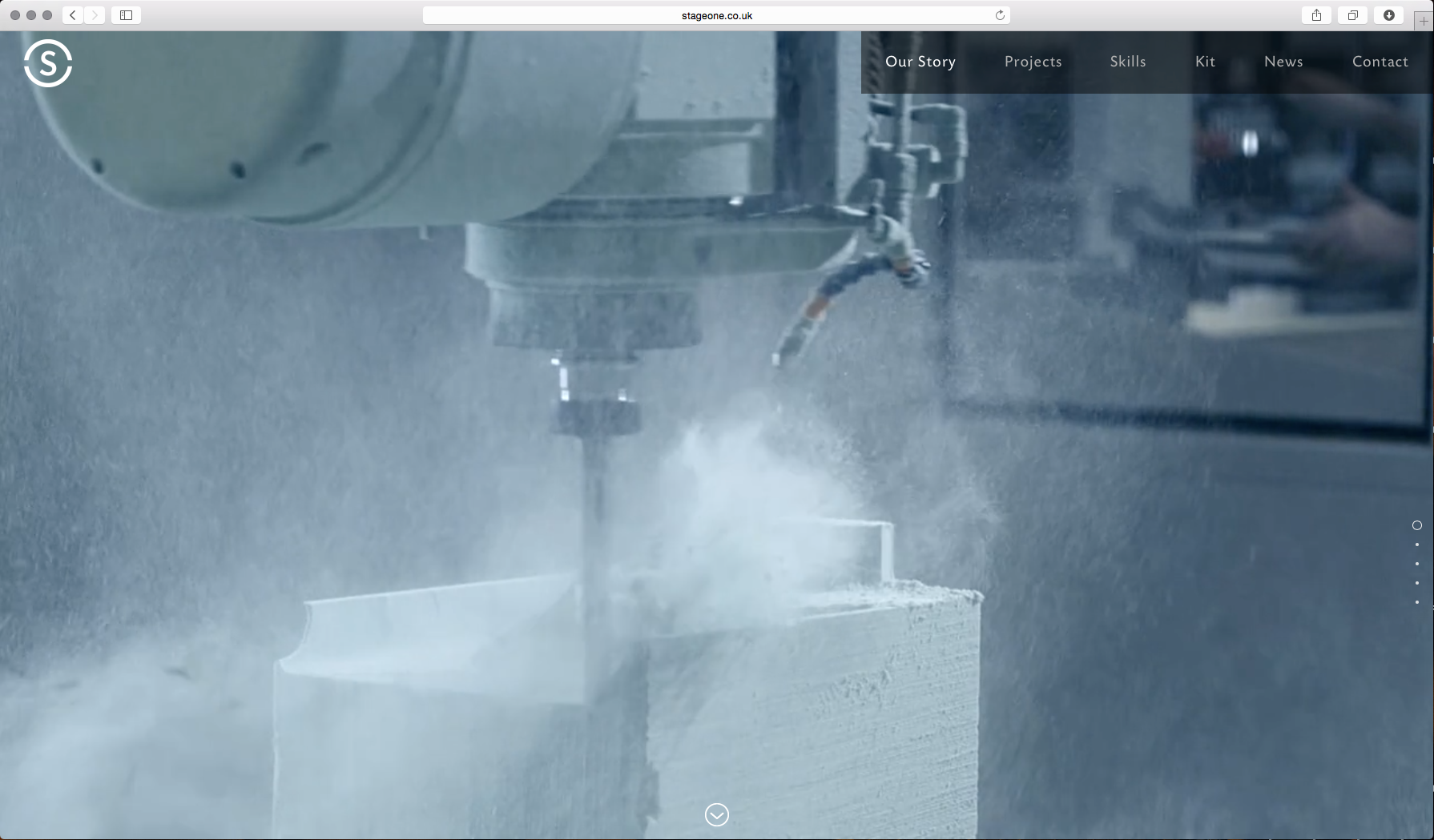
Task: Select the third slide indicator dot
Action: point(1417,564)
